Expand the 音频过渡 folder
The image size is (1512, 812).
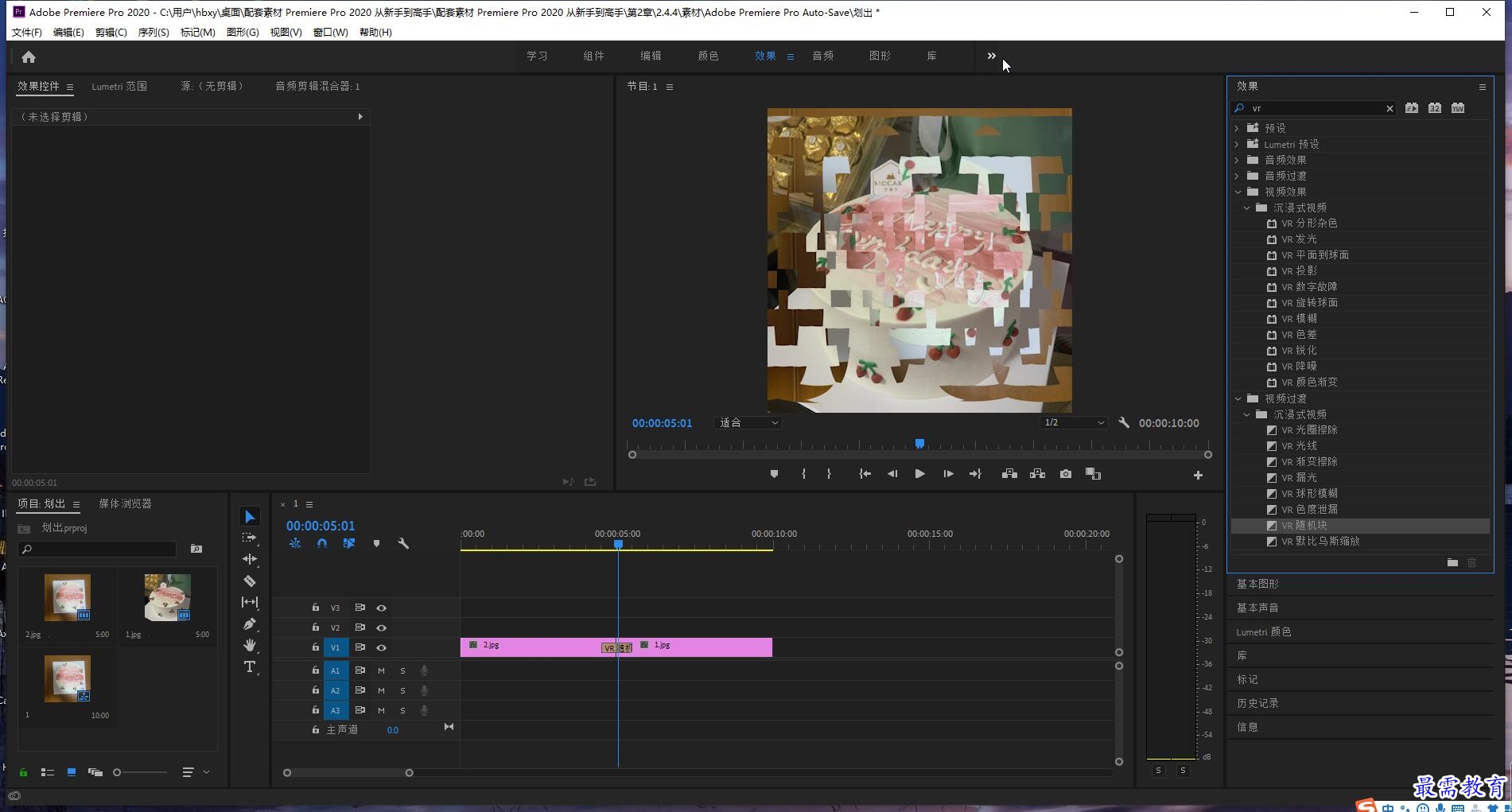click(x=1237, y=176)
